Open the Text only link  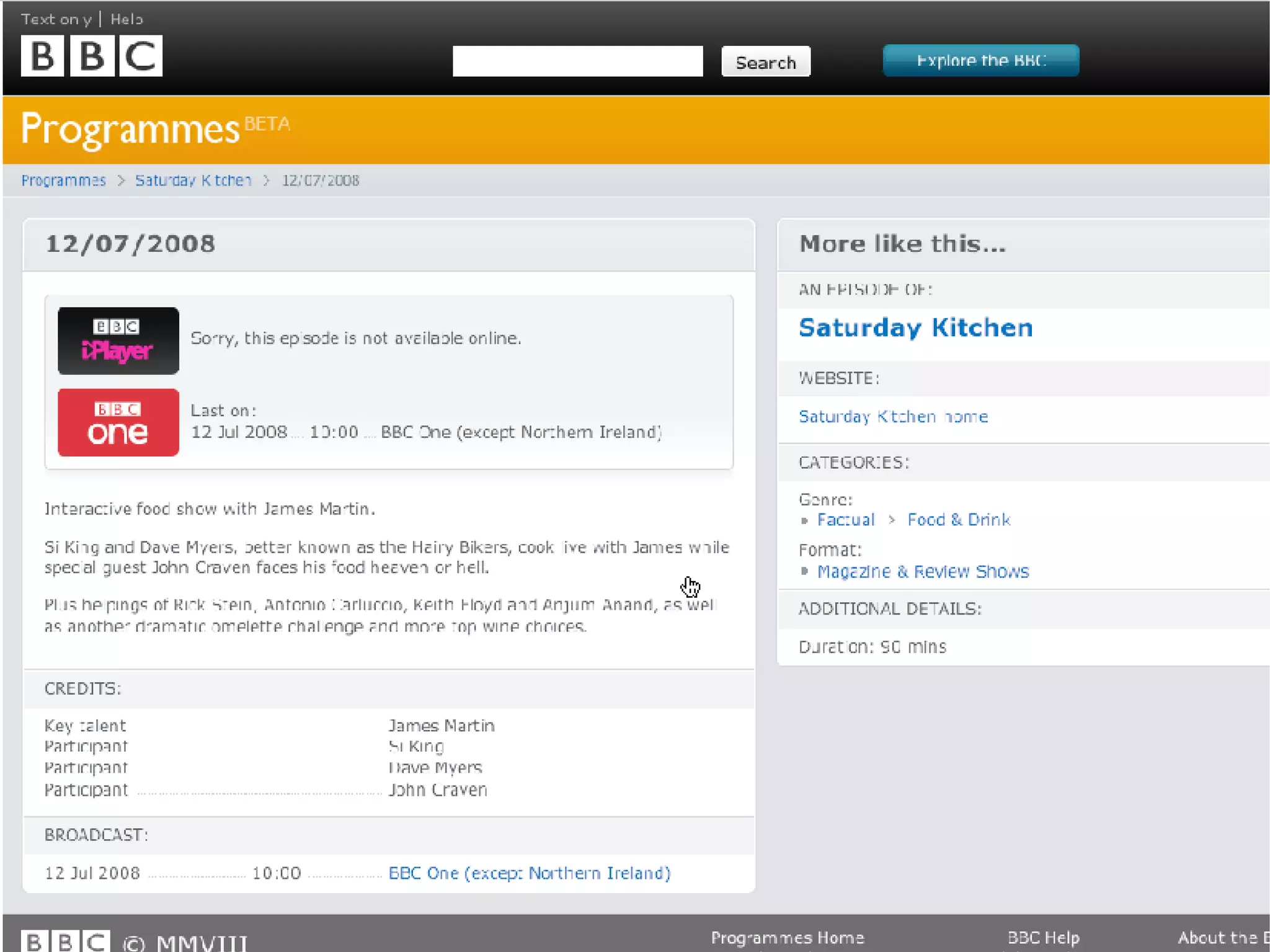pyautogui.click(x=56, y=19)
